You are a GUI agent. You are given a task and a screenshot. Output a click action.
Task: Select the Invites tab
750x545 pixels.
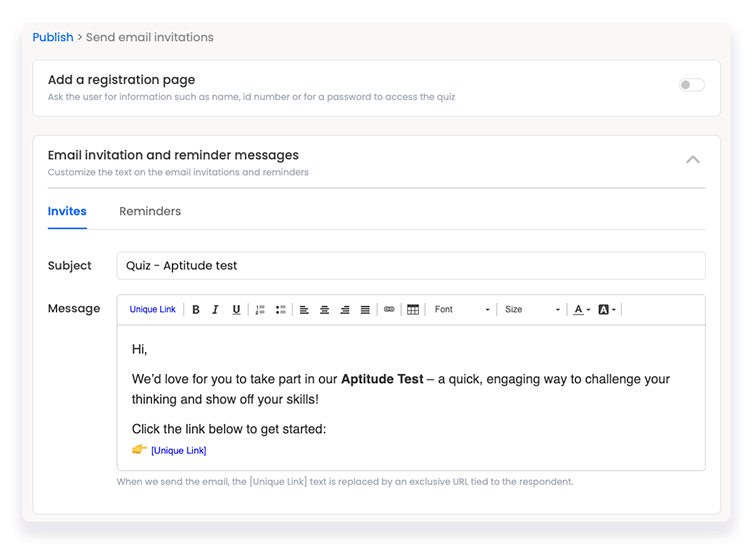click(x=67, y=211)
